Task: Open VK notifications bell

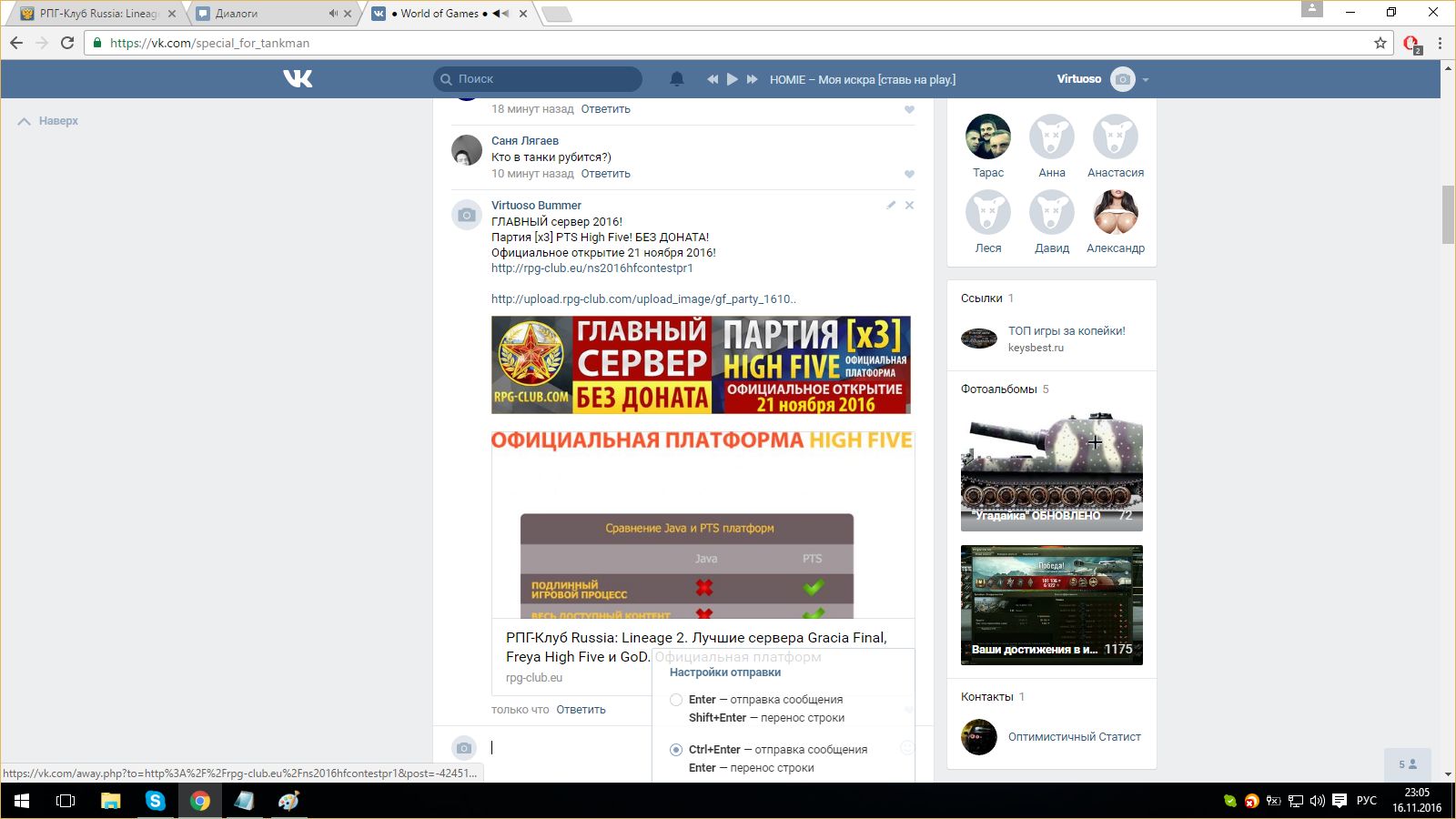Action: 677,79
